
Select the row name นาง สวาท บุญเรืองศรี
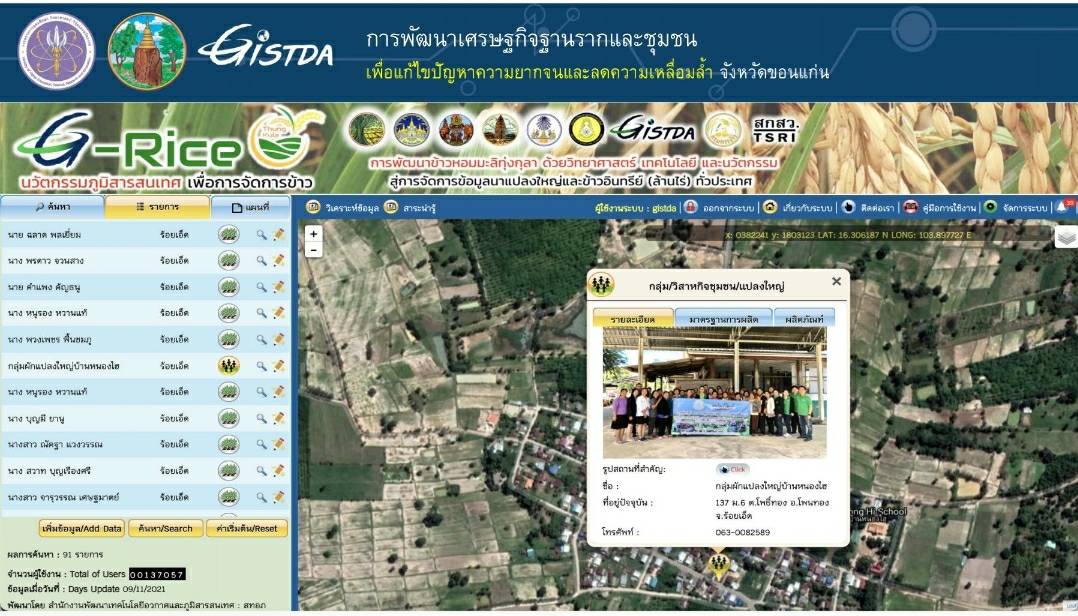[50, 471]
